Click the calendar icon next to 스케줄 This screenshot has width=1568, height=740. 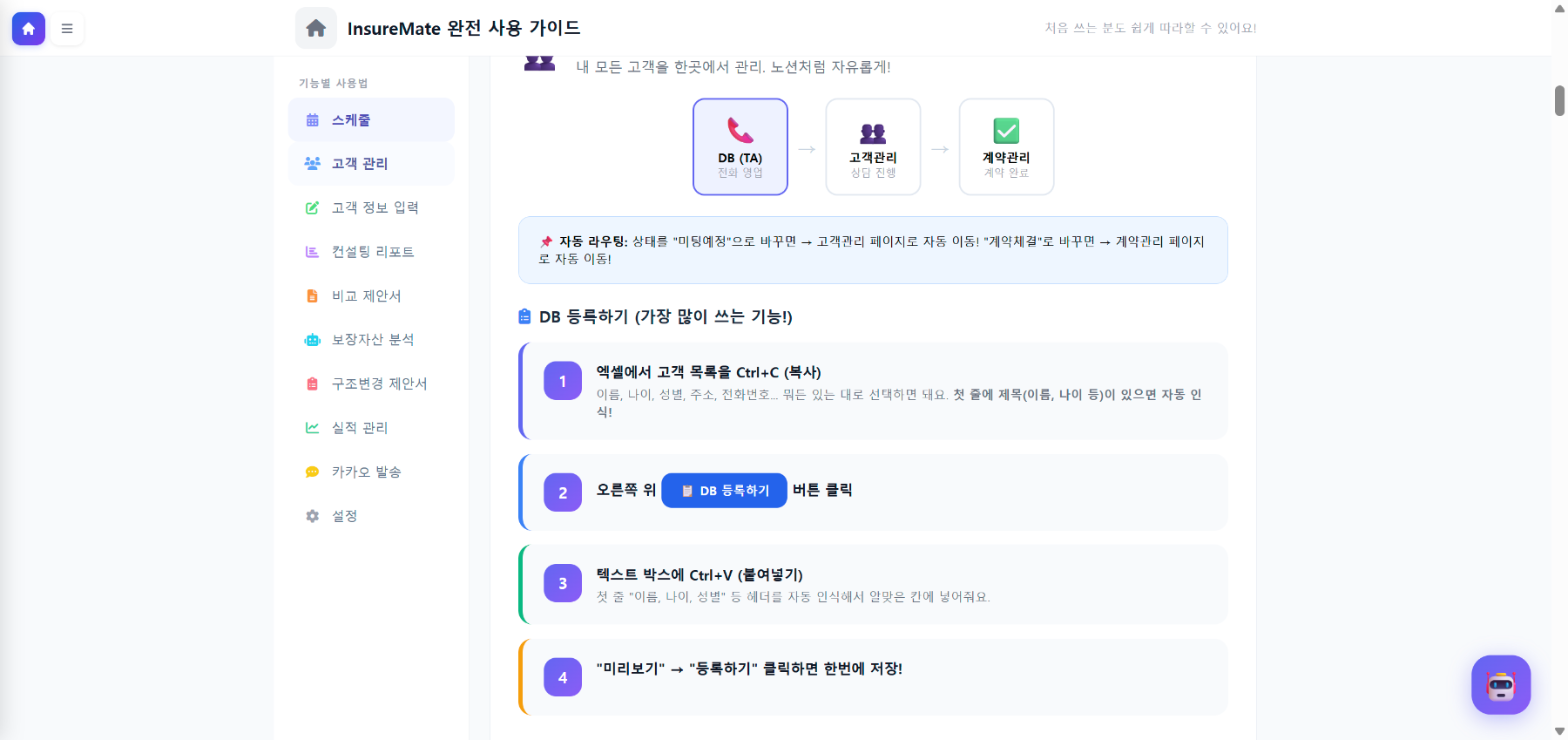(312, 120)
